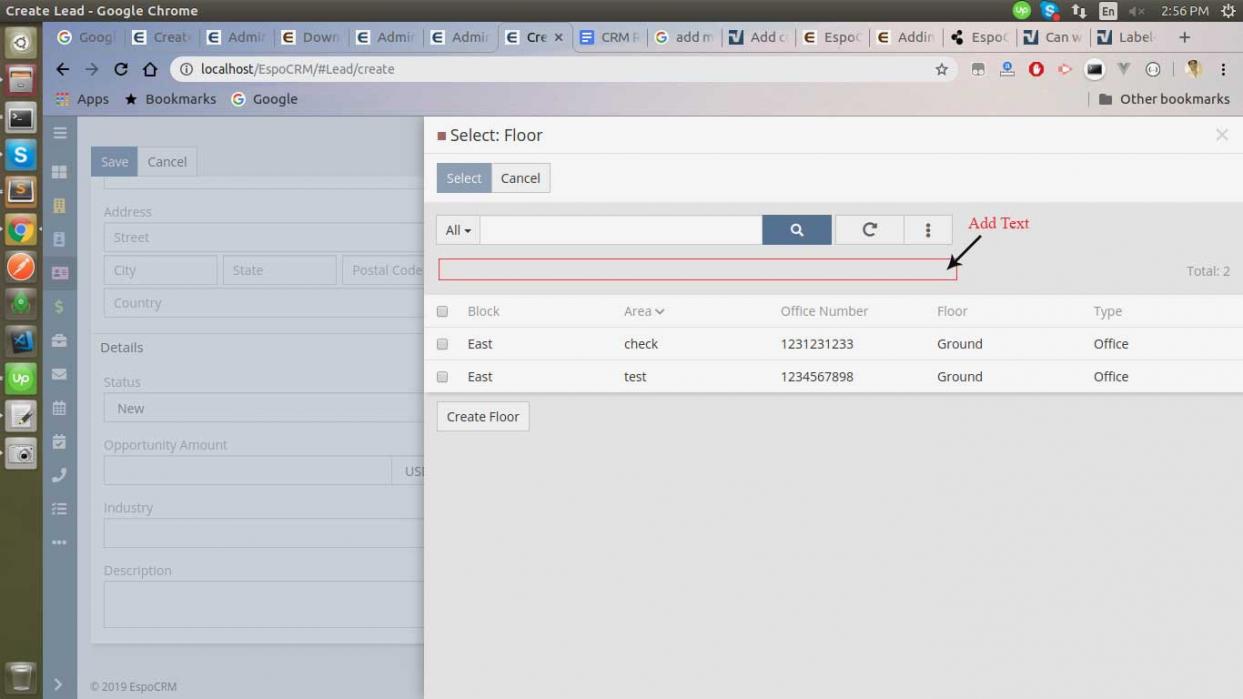The height and width of the screenshot is (699, 1243).
Task: Check the row with area 'test'
Action: (x=442, y=377)
